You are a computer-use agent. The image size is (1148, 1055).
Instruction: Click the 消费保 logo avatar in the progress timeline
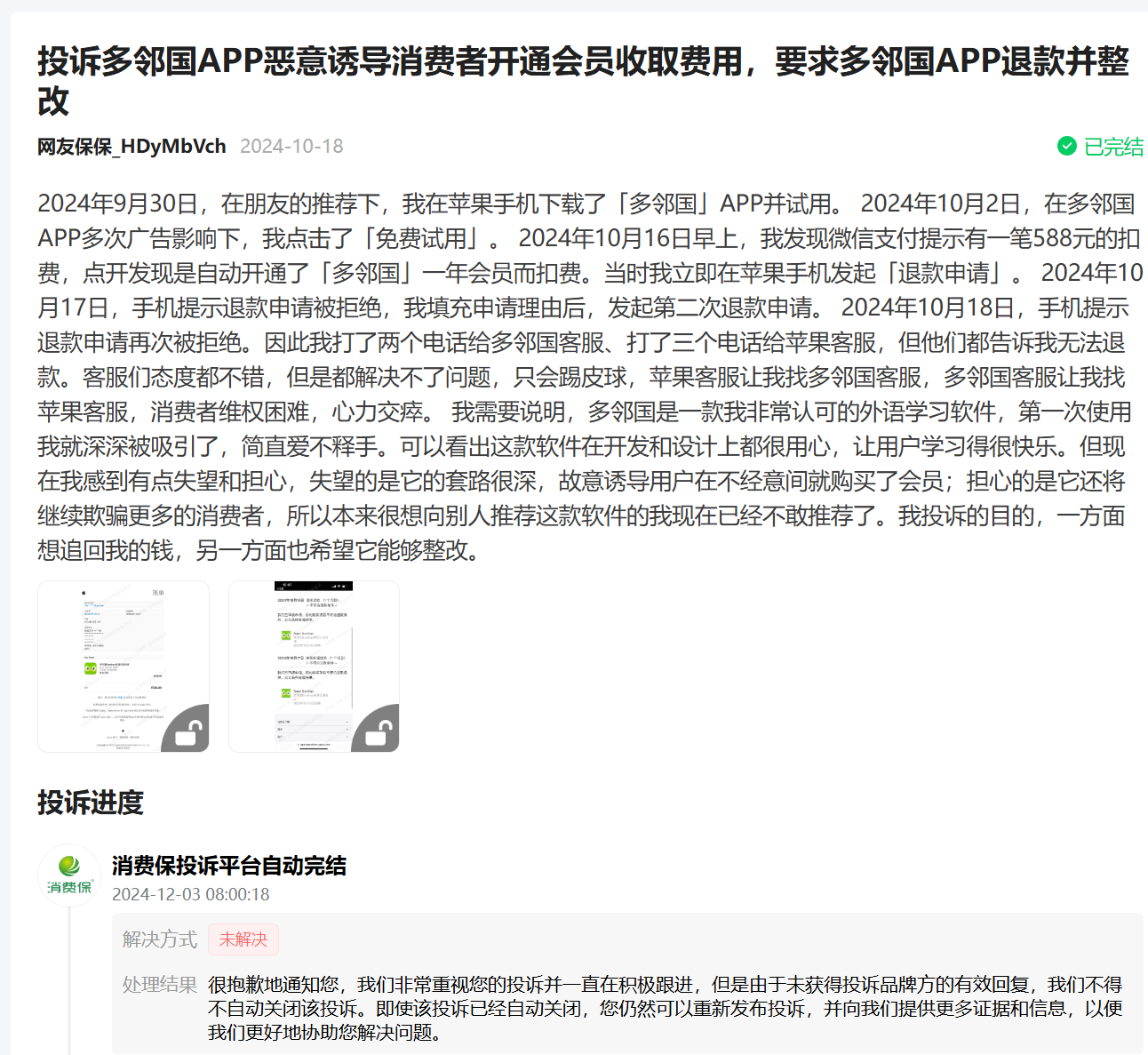coord(69,875)
